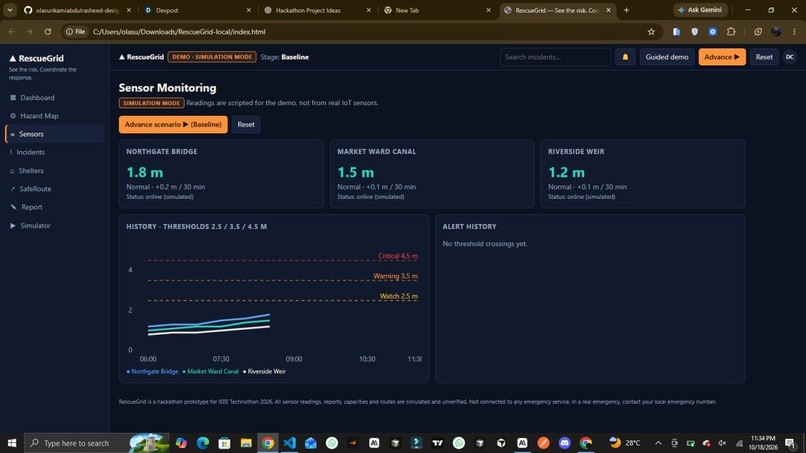
Task: Switch to the New Tab browser tab
Action: pos(437,10)
